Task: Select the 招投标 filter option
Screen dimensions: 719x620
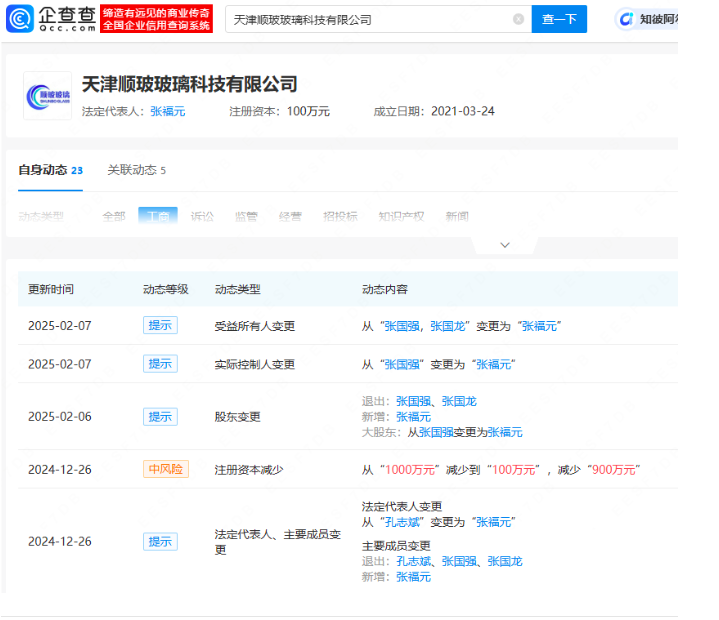Action: pyautogui.click(x=340, y=216)
